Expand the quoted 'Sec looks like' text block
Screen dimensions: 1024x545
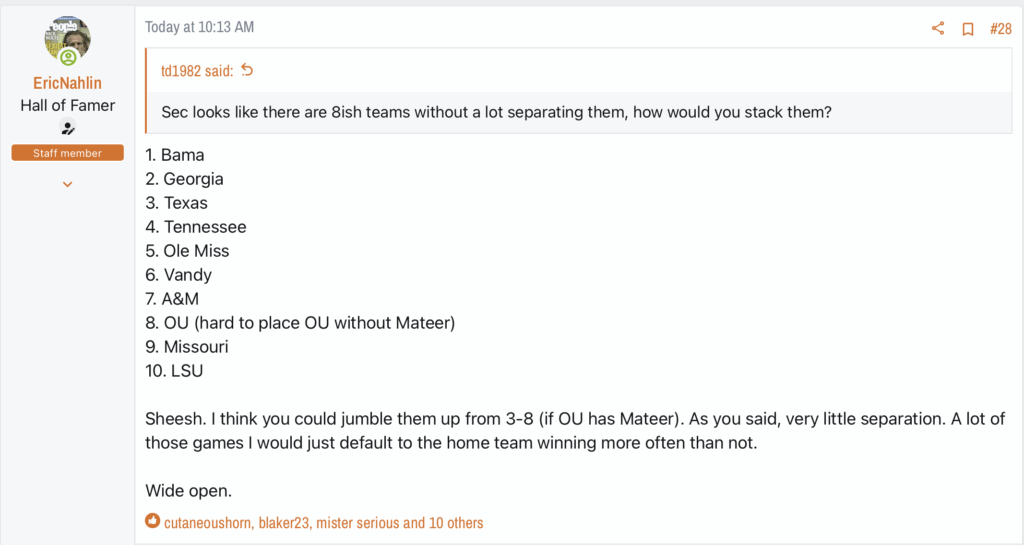click(x=496, y=112)
